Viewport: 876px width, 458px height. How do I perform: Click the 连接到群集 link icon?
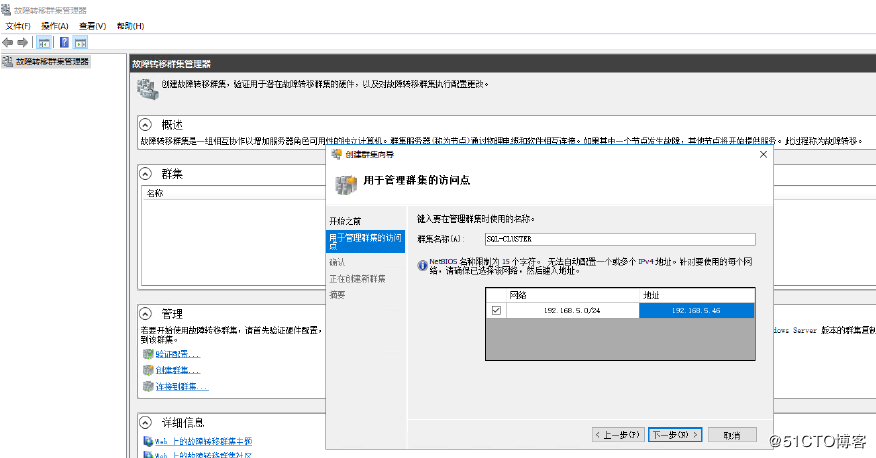(x=148, y=387)
